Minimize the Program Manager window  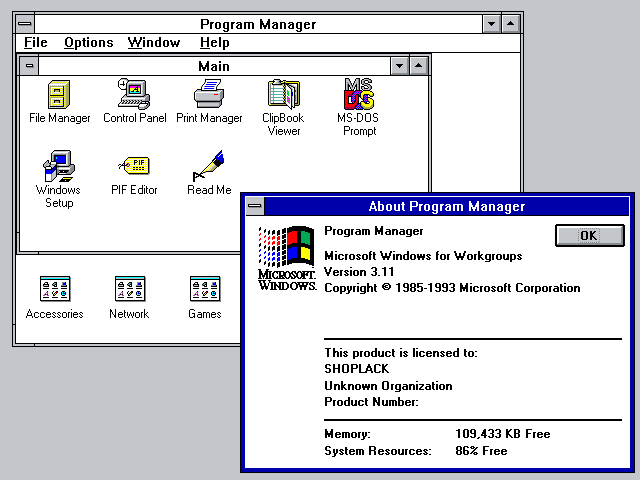[491, 24]
